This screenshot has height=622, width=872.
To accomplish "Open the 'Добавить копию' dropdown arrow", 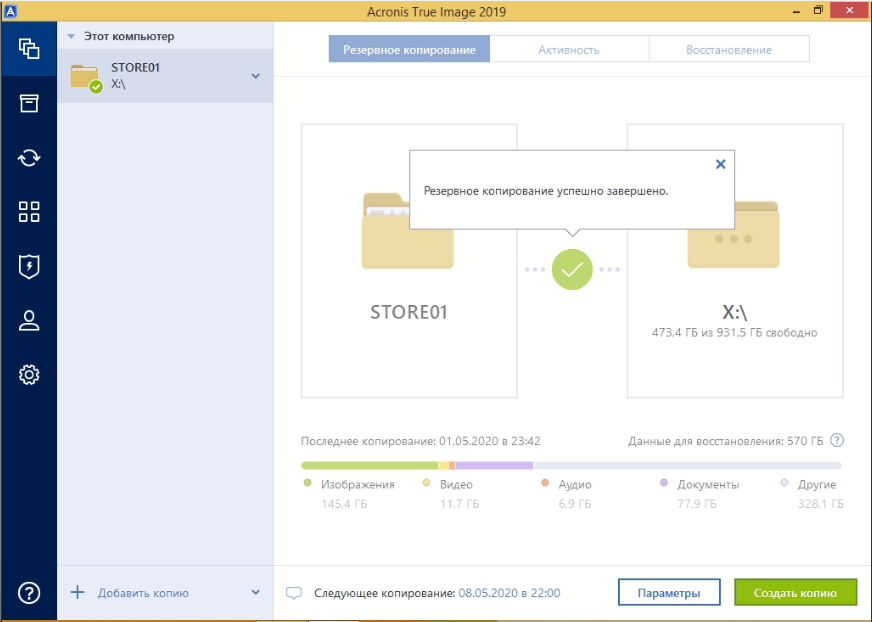I will tap(255, 593).
